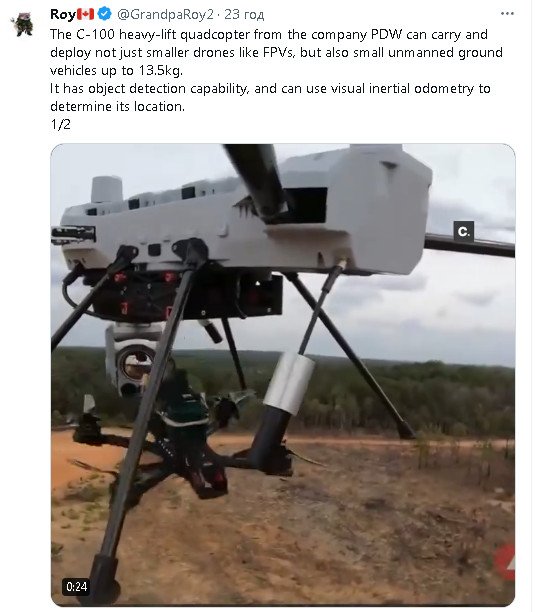Open the profile via the display name Roy
Viewport: 538px width, 612px height.
point(62,14)
